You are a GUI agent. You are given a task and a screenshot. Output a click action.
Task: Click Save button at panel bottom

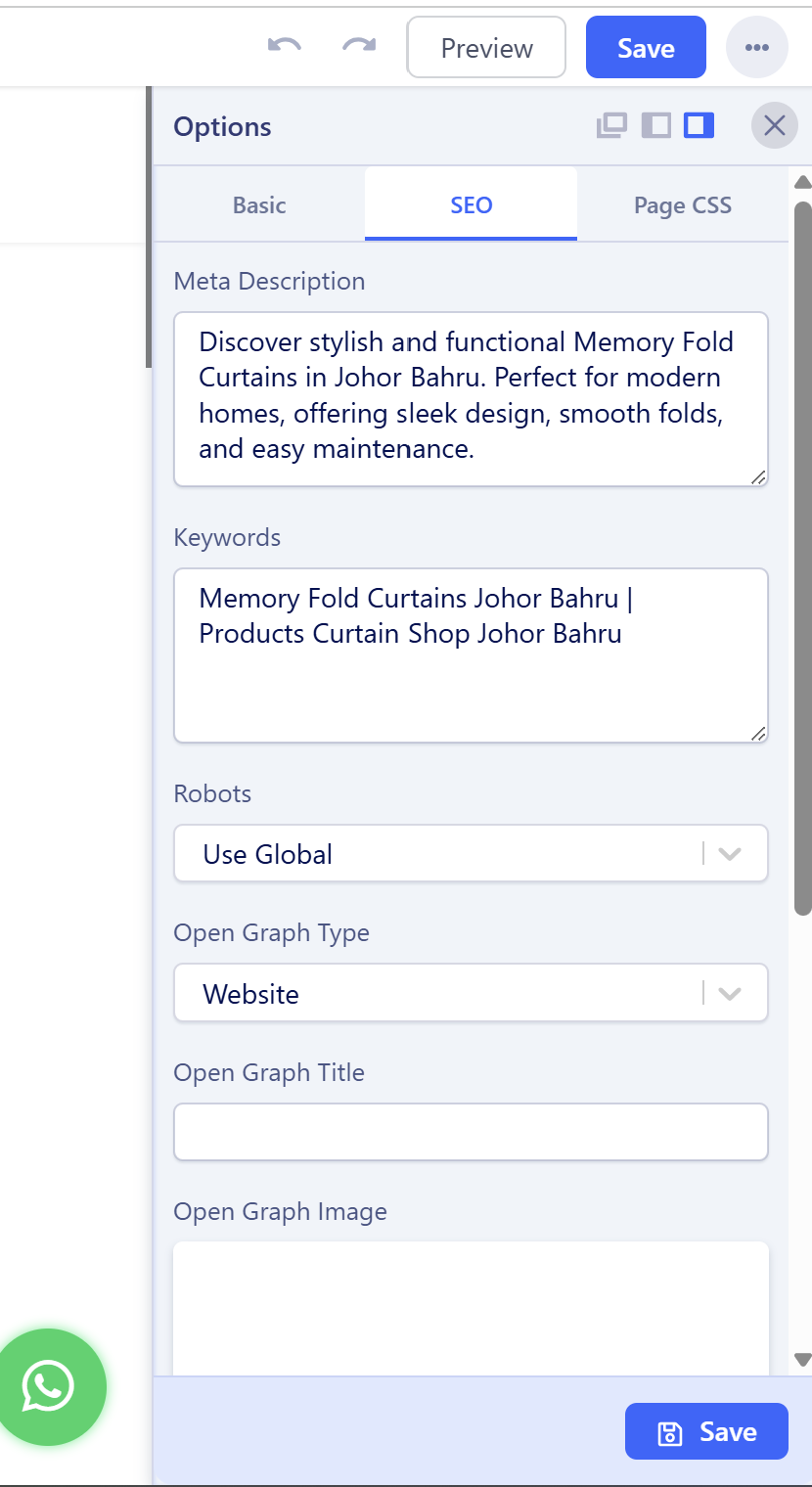(706, 1431)
